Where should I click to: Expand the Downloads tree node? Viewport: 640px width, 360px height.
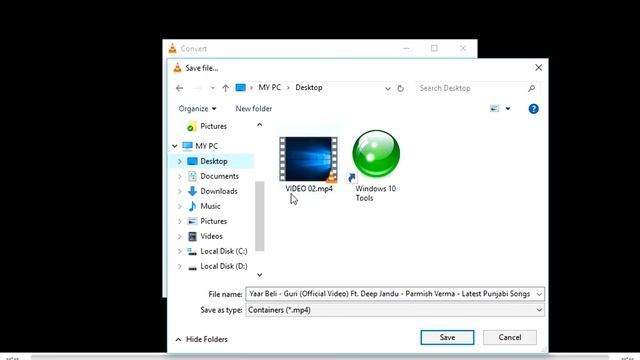tap(180, 191)
